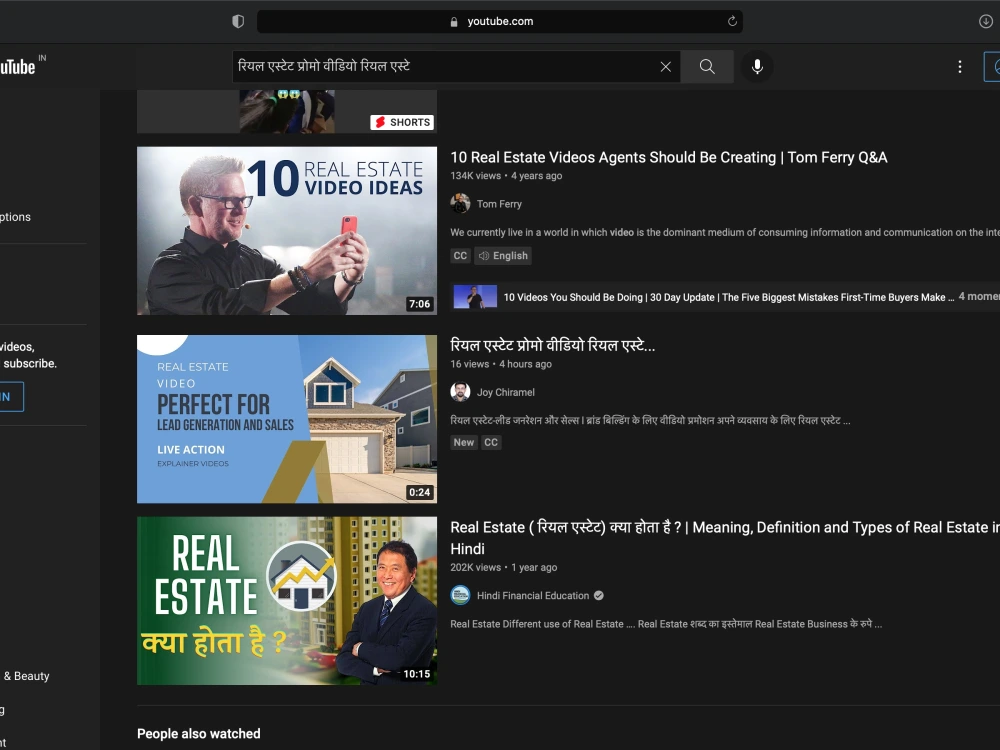Click '202K views • 1 year ago' text
The width and height of the screenshot is (1000, 750).
tap(503, 568)
